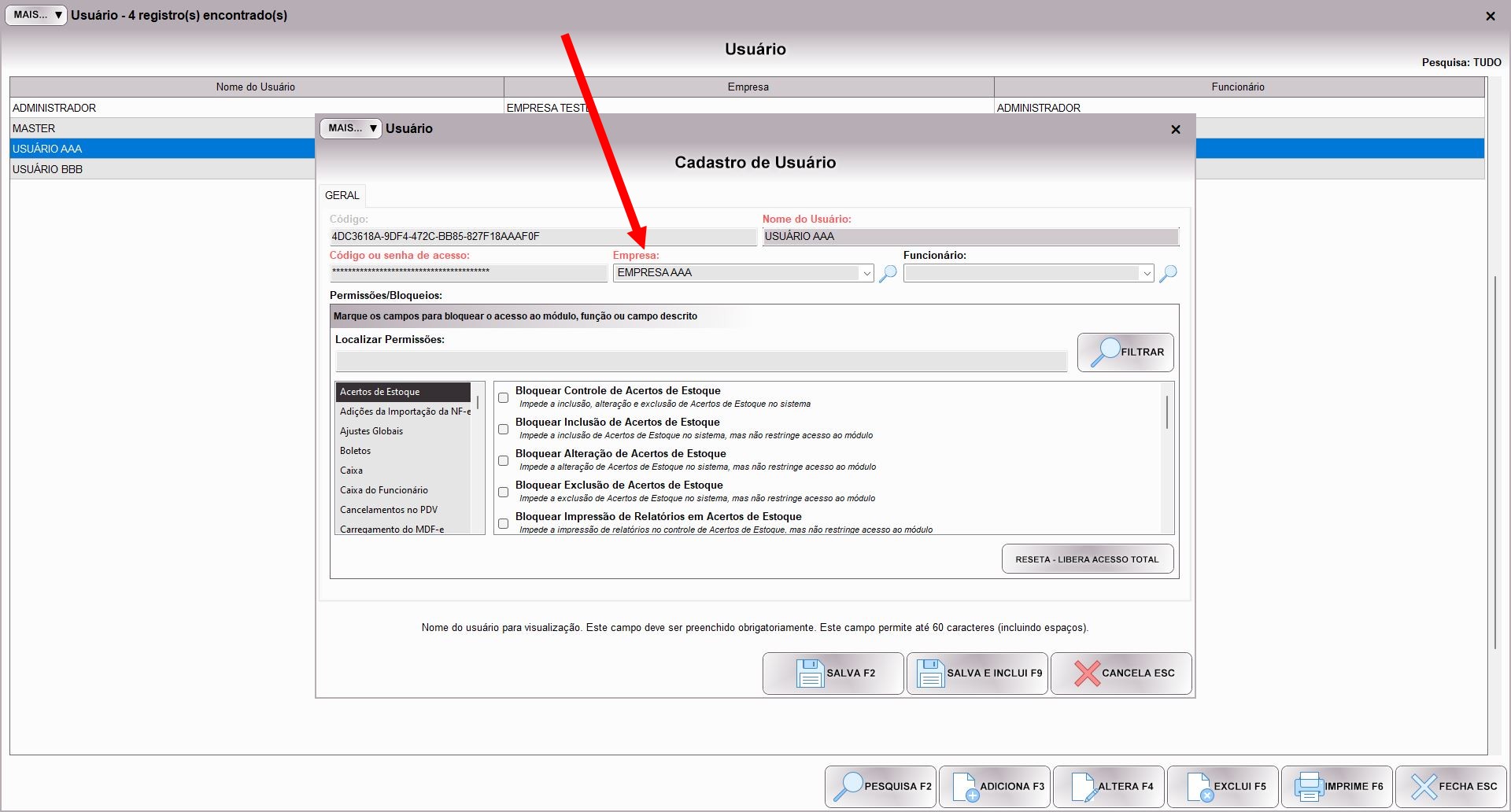Screen dimensions: 1511x812
Task: Expand the Empresa dropdown list
Action: coord(866,273)
